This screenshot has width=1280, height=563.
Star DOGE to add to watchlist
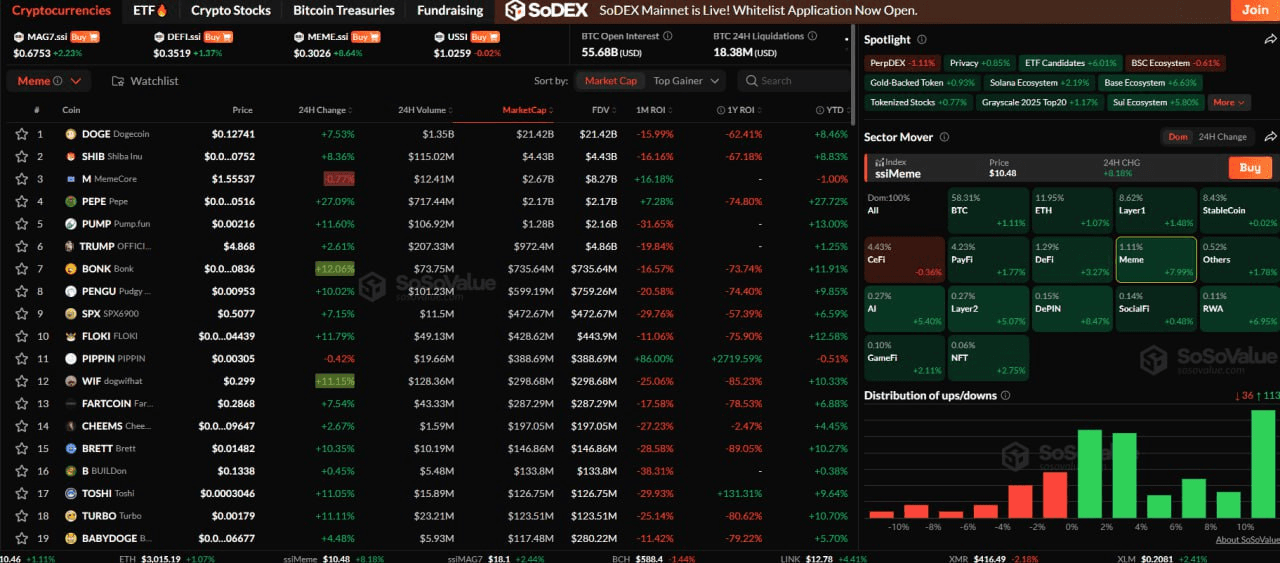click(21, 134)
